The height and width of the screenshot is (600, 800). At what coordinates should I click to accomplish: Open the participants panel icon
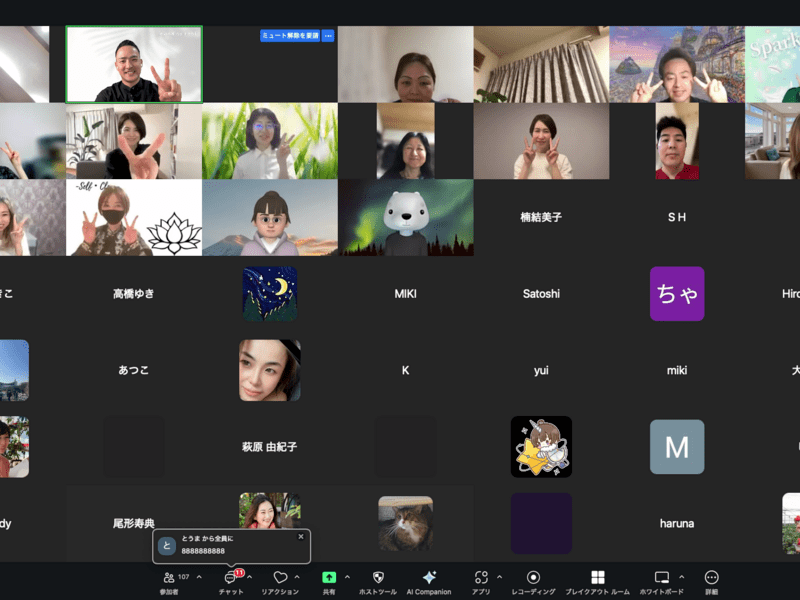169,578
